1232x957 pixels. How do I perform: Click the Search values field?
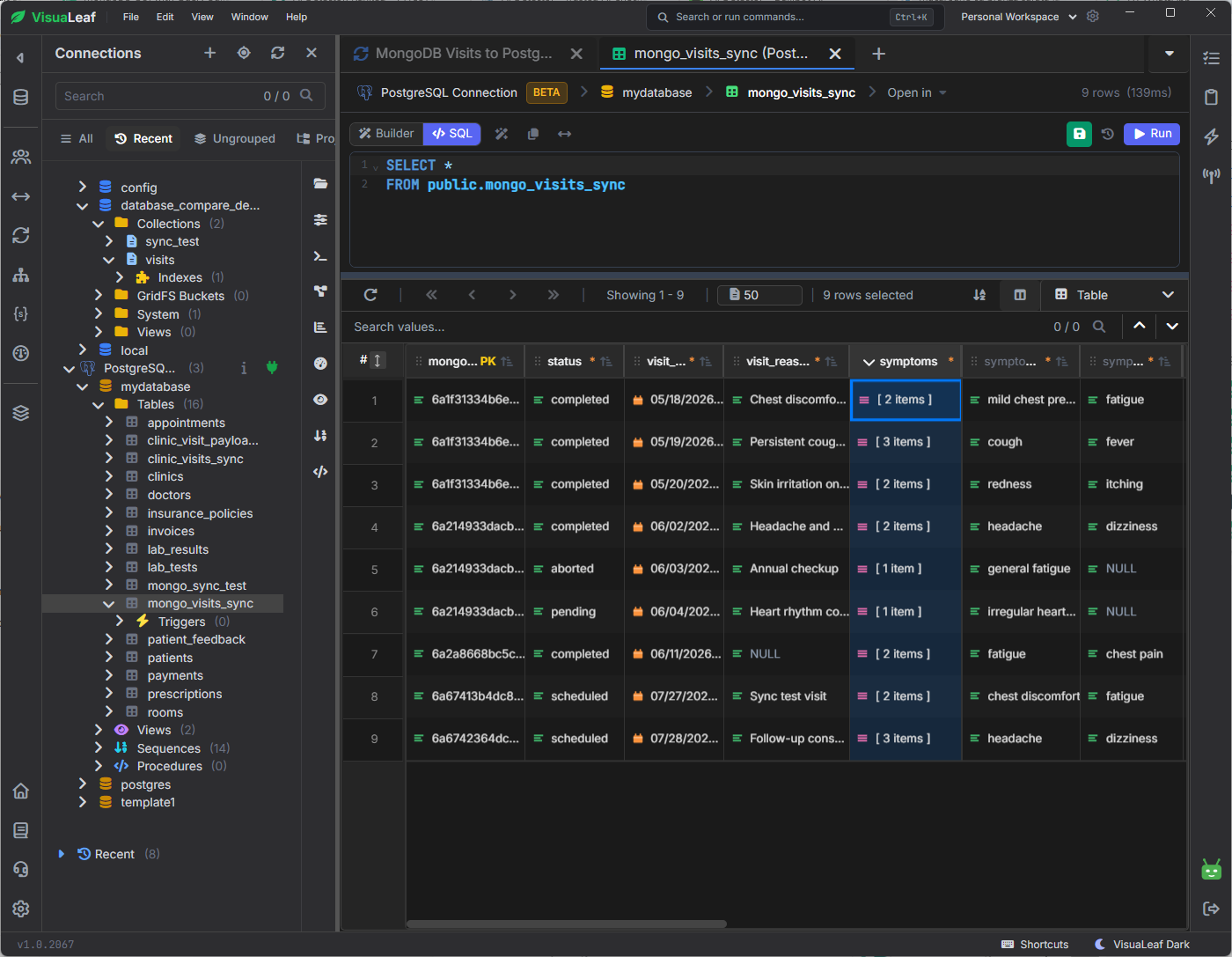(695, 327)
